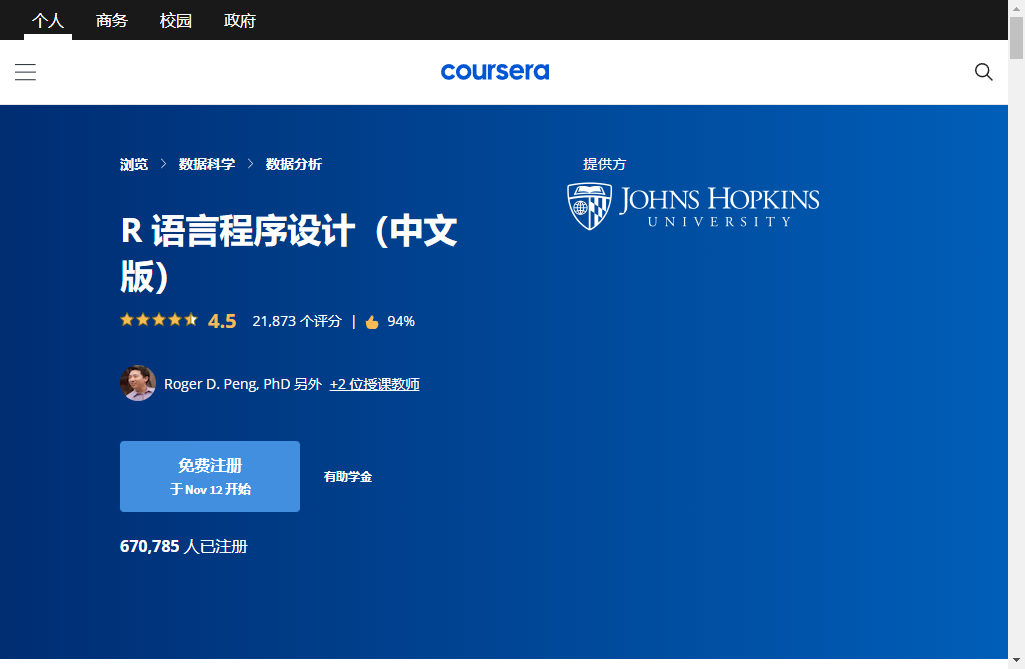Click the 浏览 breadcrumb link
This screenshot has height=669, width=1025.
[x=134, y=164]
